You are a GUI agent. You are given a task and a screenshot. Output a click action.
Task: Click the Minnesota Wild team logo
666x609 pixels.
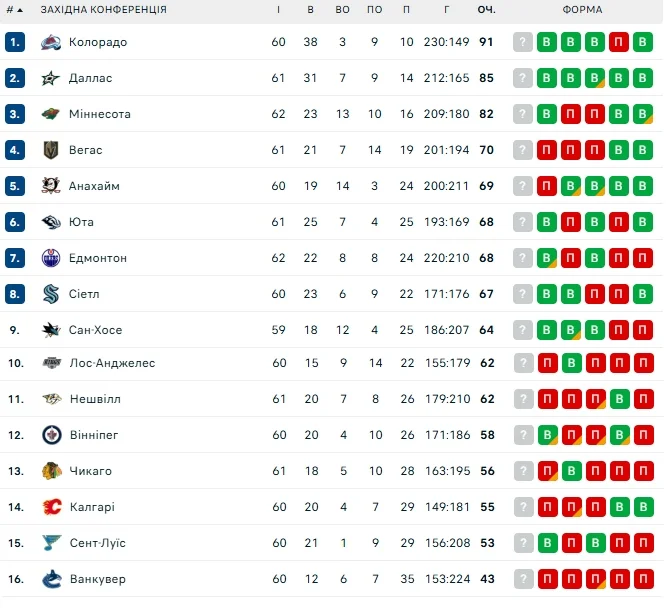click(51, 114)
